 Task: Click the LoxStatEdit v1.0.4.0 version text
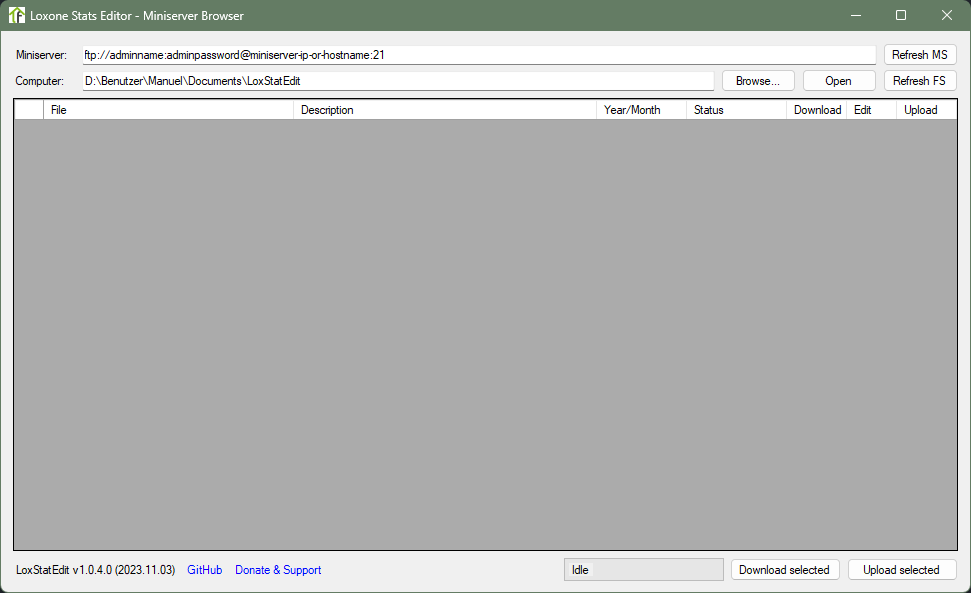[95, 569]
